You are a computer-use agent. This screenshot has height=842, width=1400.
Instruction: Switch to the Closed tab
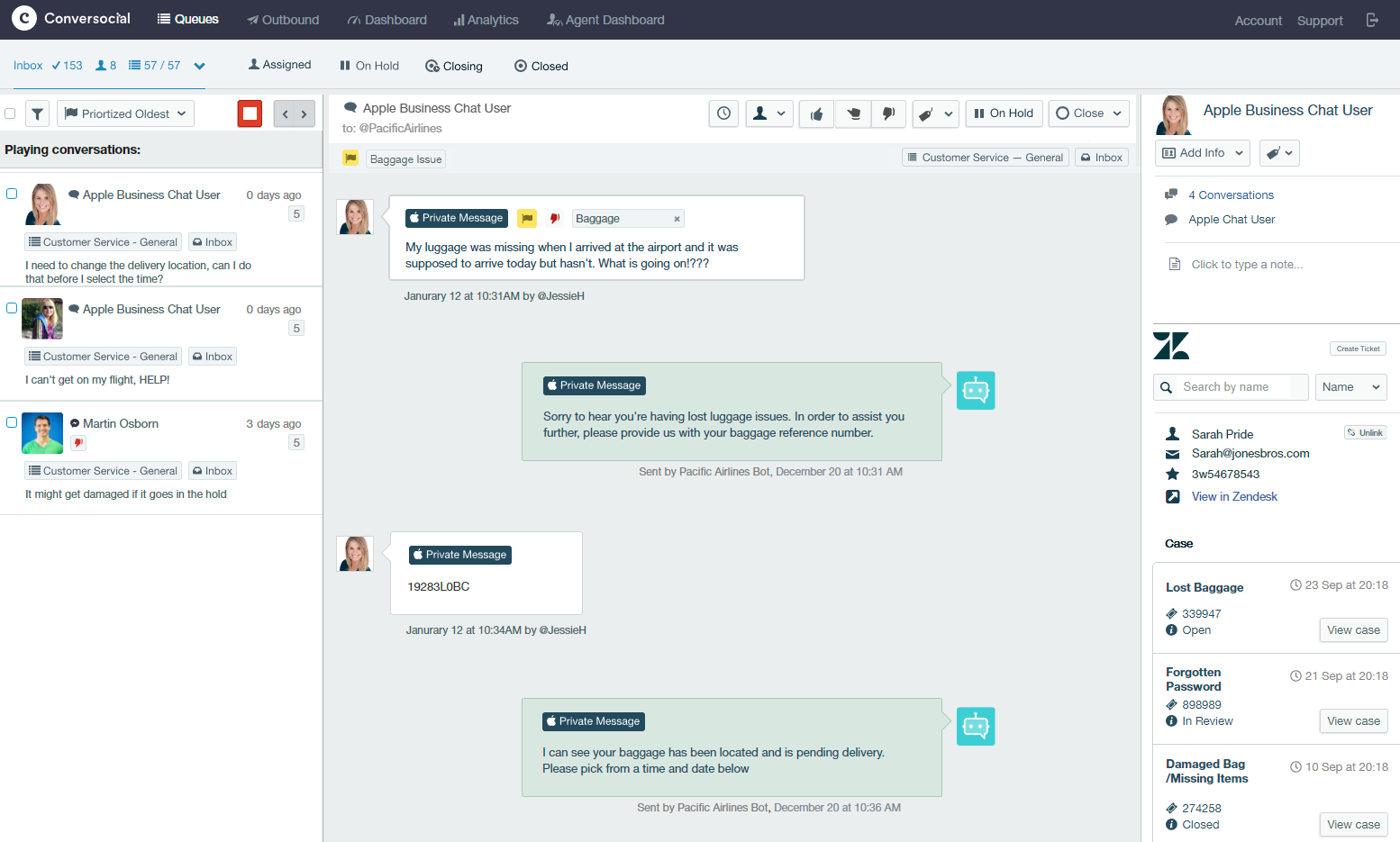click(541, 66)
